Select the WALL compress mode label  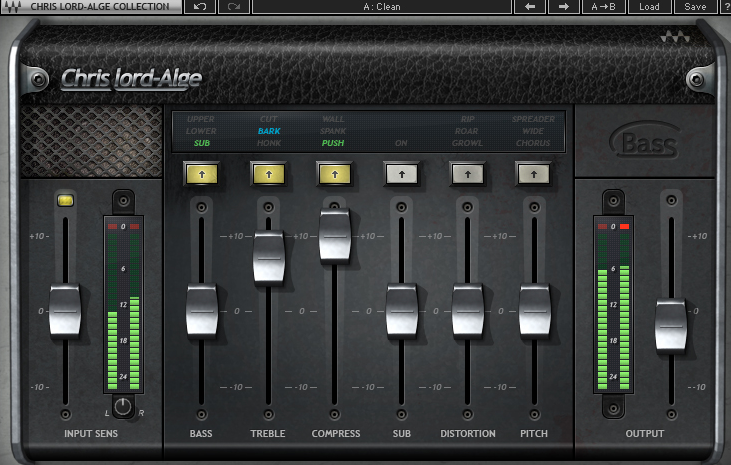click(x=333, y=119)
